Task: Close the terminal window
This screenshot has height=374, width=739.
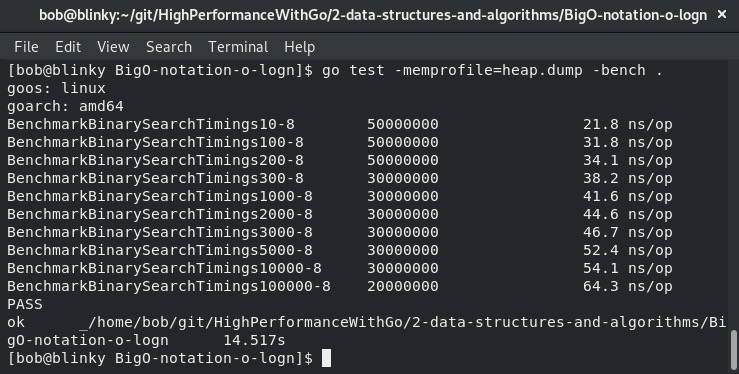Action: point(722,15)
